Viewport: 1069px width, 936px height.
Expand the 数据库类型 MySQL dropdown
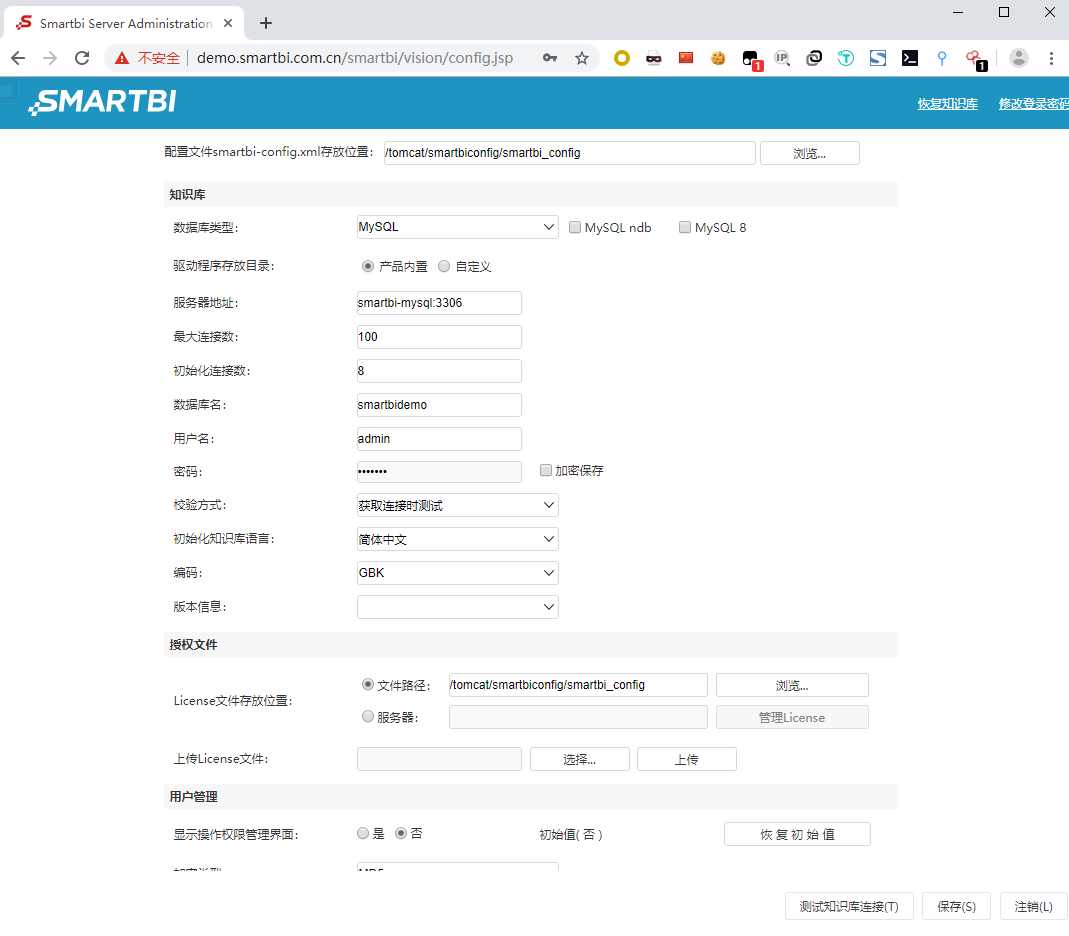point(457,227)
